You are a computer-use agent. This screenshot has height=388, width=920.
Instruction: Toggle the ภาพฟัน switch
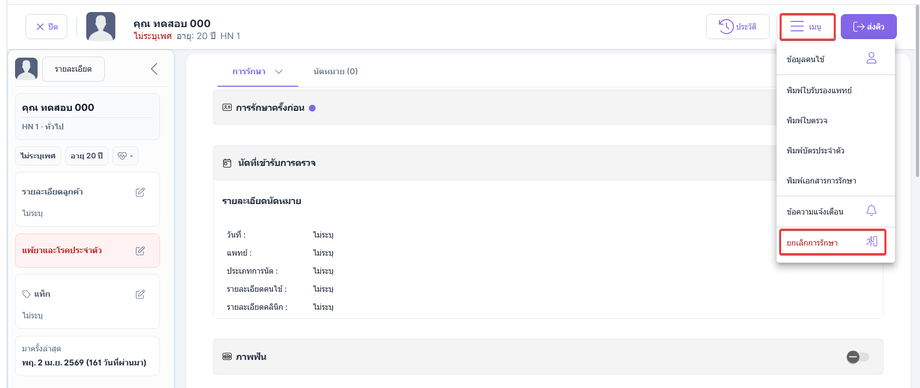[858, 357]
